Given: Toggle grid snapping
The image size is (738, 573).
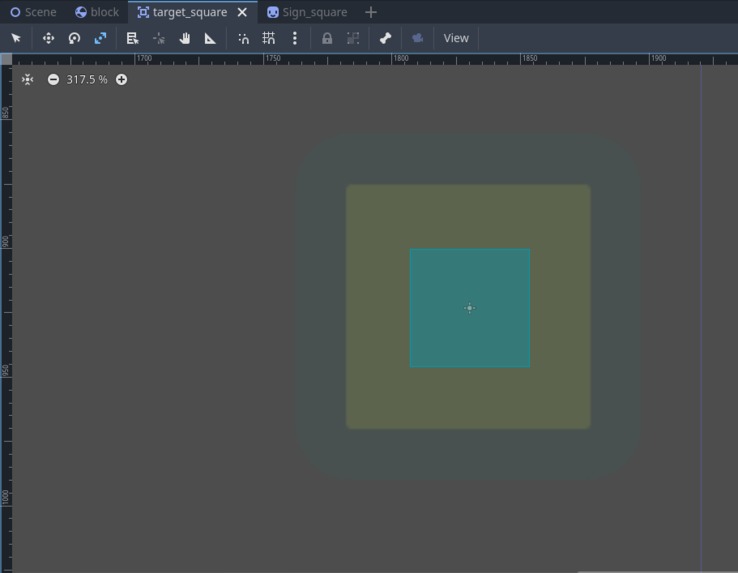Looking at the screenshot, I should [269, 38].
